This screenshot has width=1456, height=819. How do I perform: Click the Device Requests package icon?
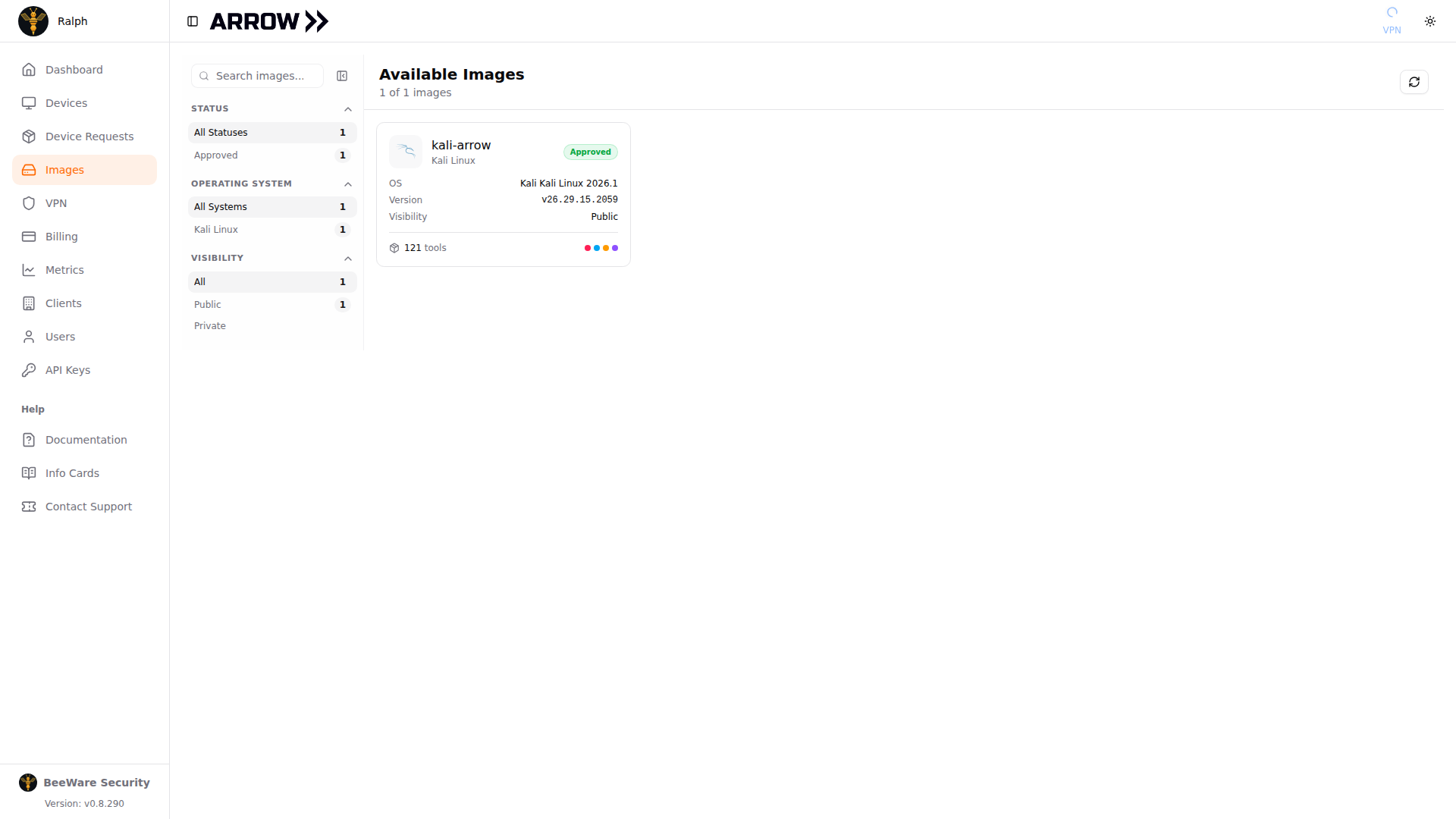point(29,136)
